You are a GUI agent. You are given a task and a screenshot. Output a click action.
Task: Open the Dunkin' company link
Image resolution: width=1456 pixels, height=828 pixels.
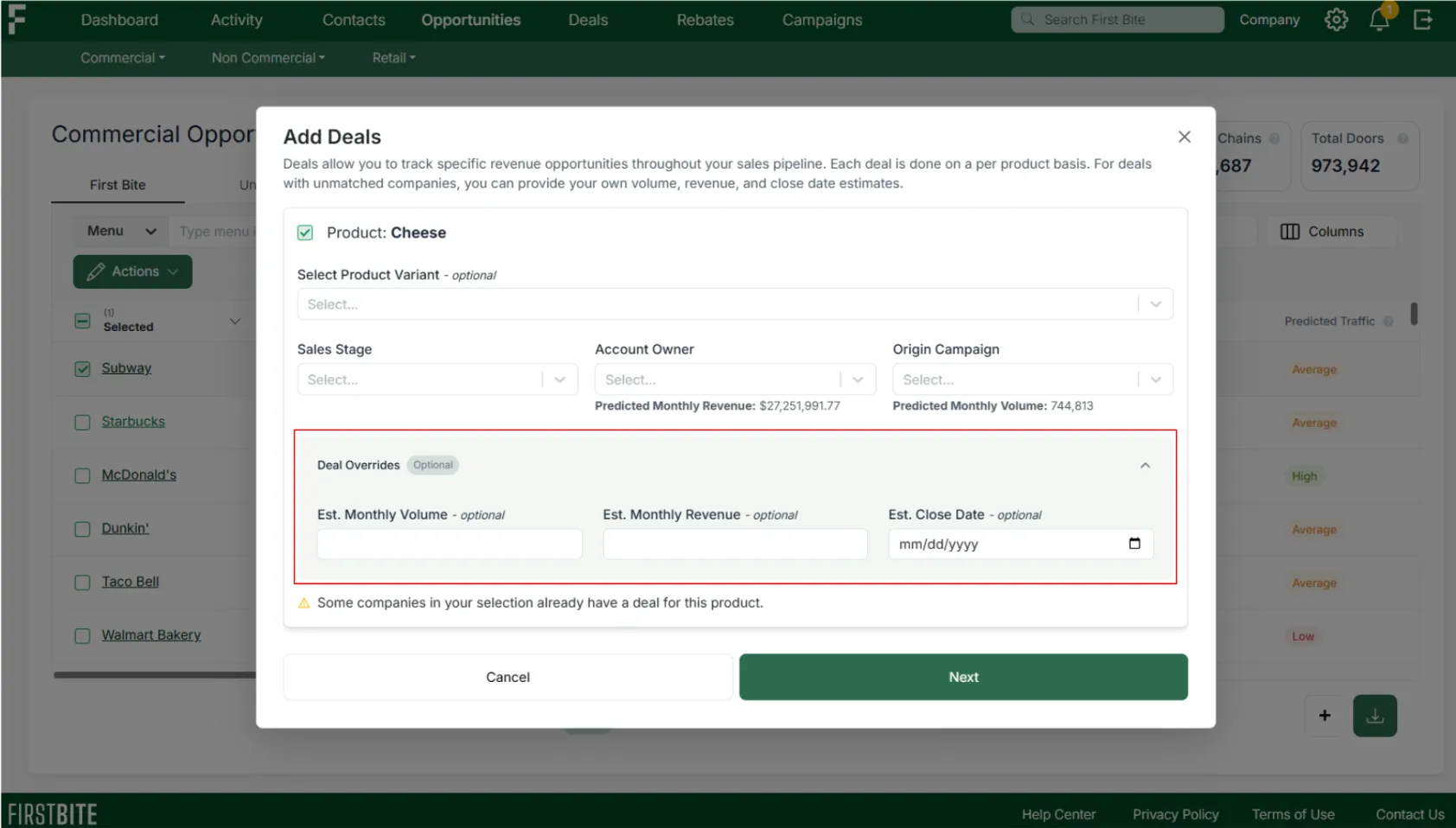pyautogui.click(x=125, y=528)
